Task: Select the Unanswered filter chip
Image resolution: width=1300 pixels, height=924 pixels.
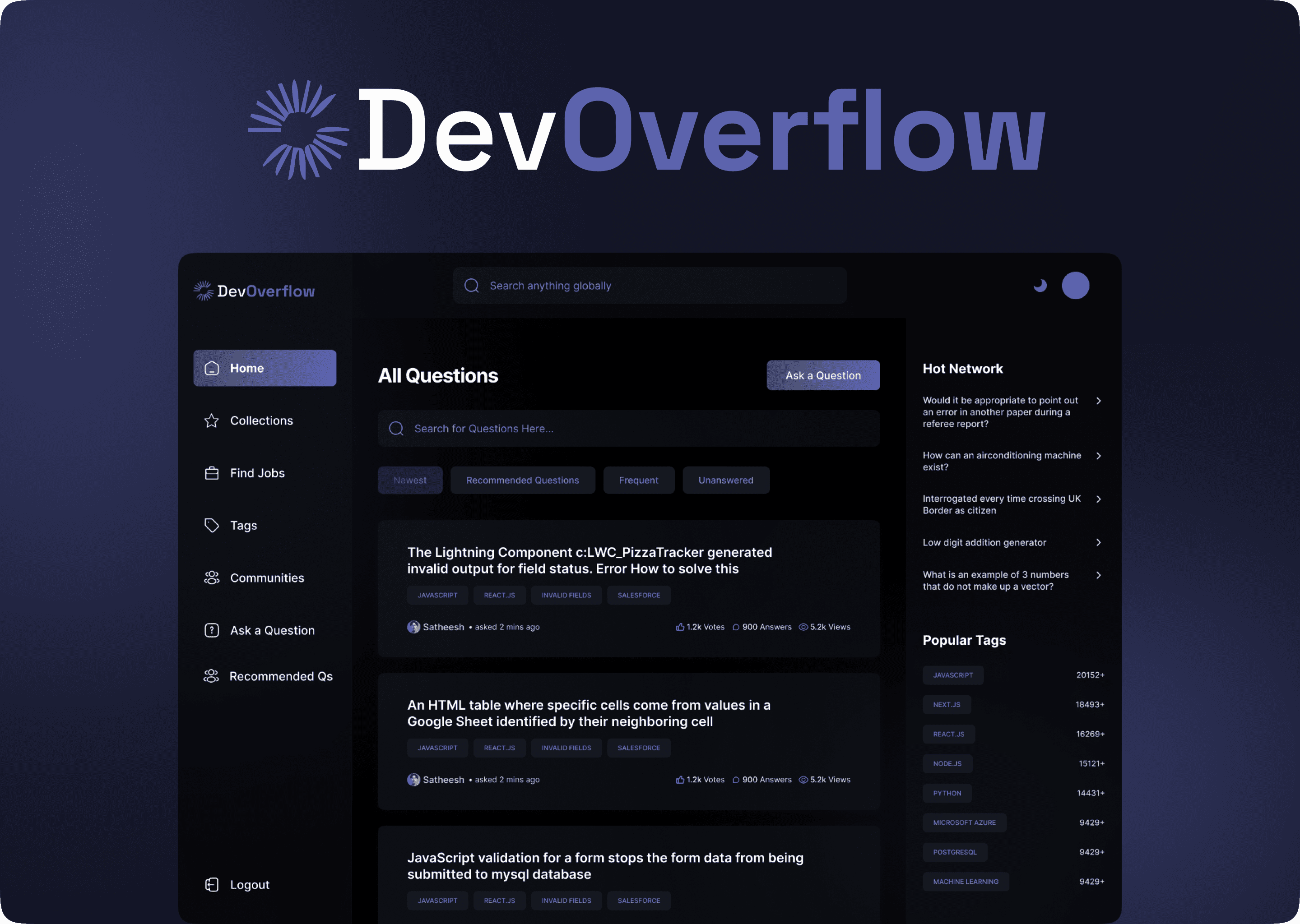Action: [726, 480]
